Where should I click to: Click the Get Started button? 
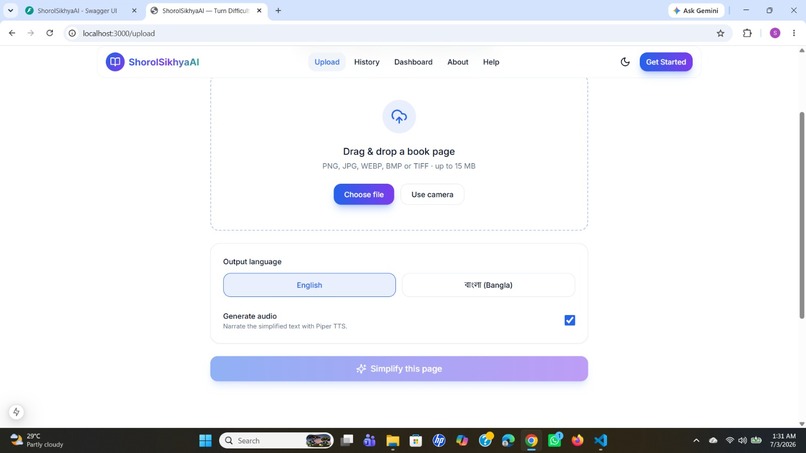coord(666,62)
